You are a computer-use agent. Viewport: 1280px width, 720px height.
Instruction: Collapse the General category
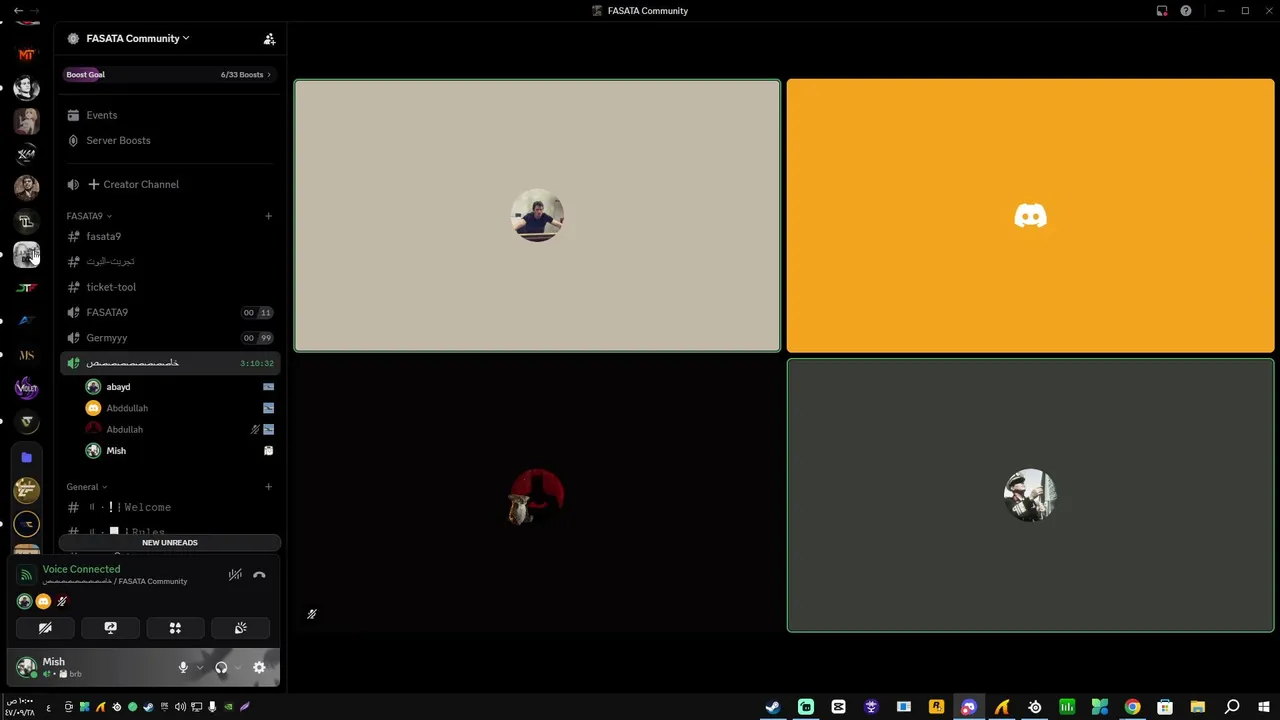[x=87, y=487]
